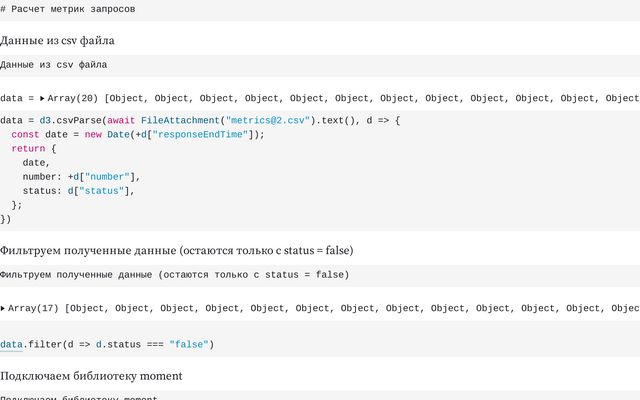Click the status: d["status"] code line
This screenshot has height=400, width=640.
[x=78, y=191]
